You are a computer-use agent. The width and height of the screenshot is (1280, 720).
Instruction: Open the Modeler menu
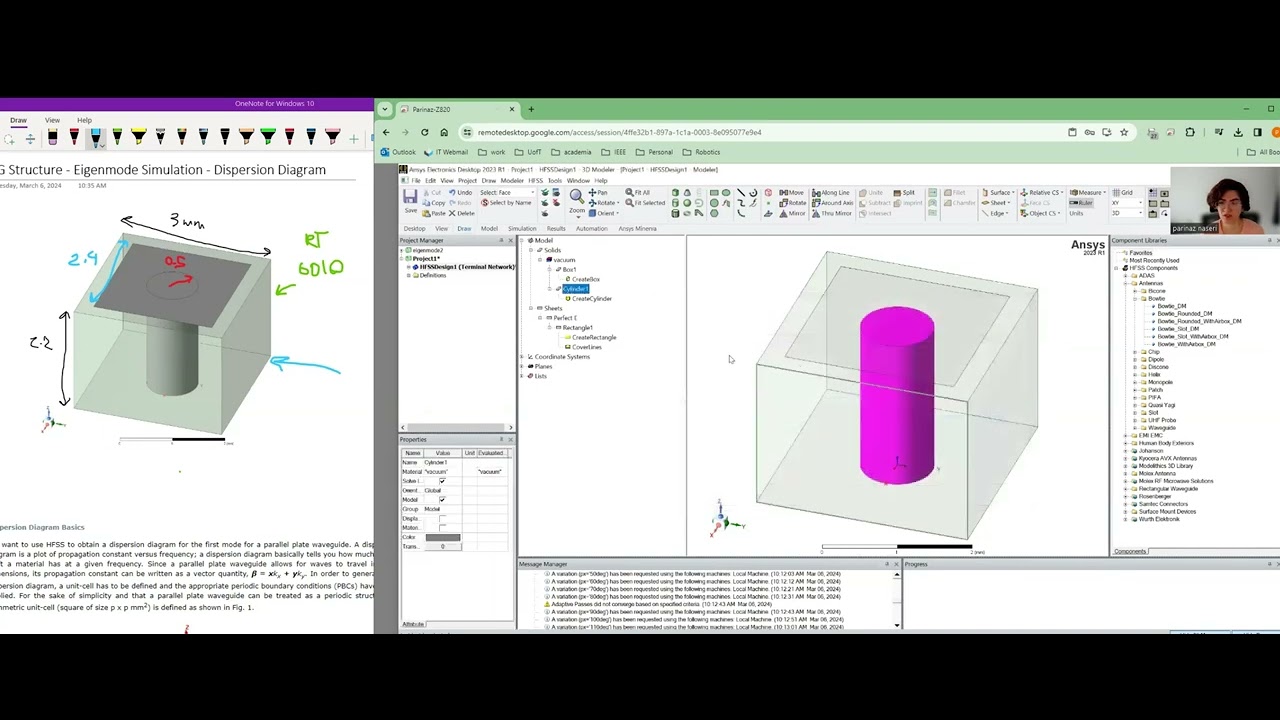(511, 181)
